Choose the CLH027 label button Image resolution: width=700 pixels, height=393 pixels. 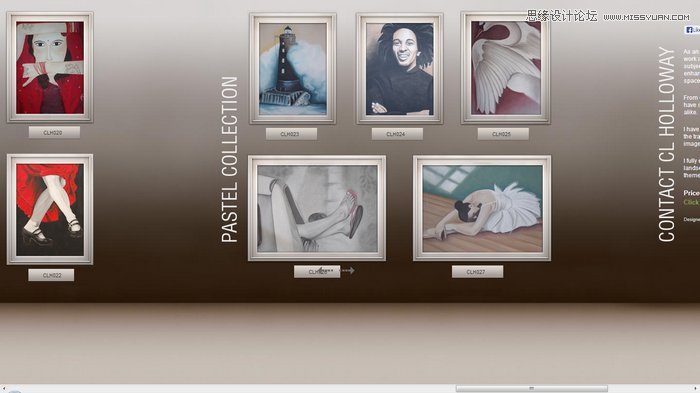478,272
